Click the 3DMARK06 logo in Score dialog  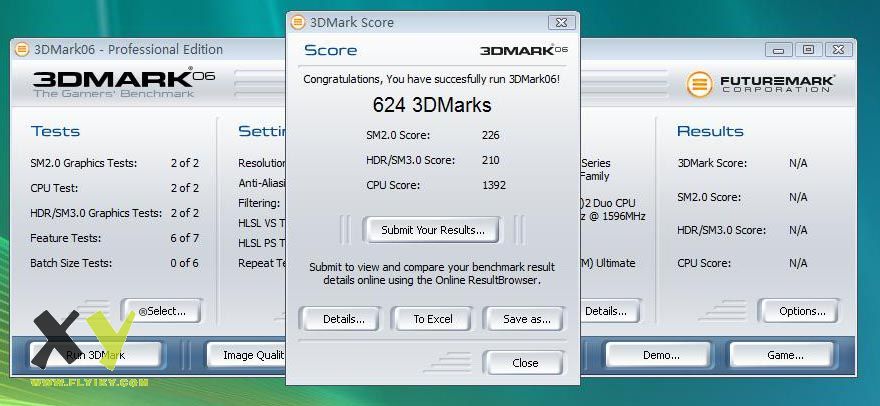pyautogui.click(x=524, y=50)
